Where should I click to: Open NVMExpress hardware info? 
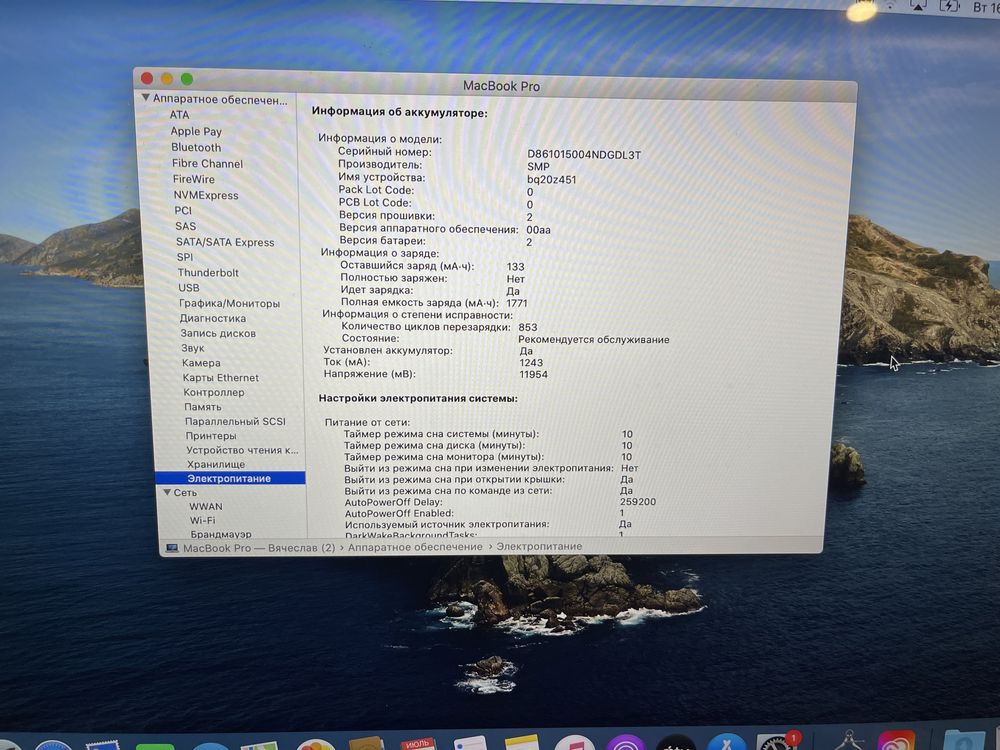[205, 195]
